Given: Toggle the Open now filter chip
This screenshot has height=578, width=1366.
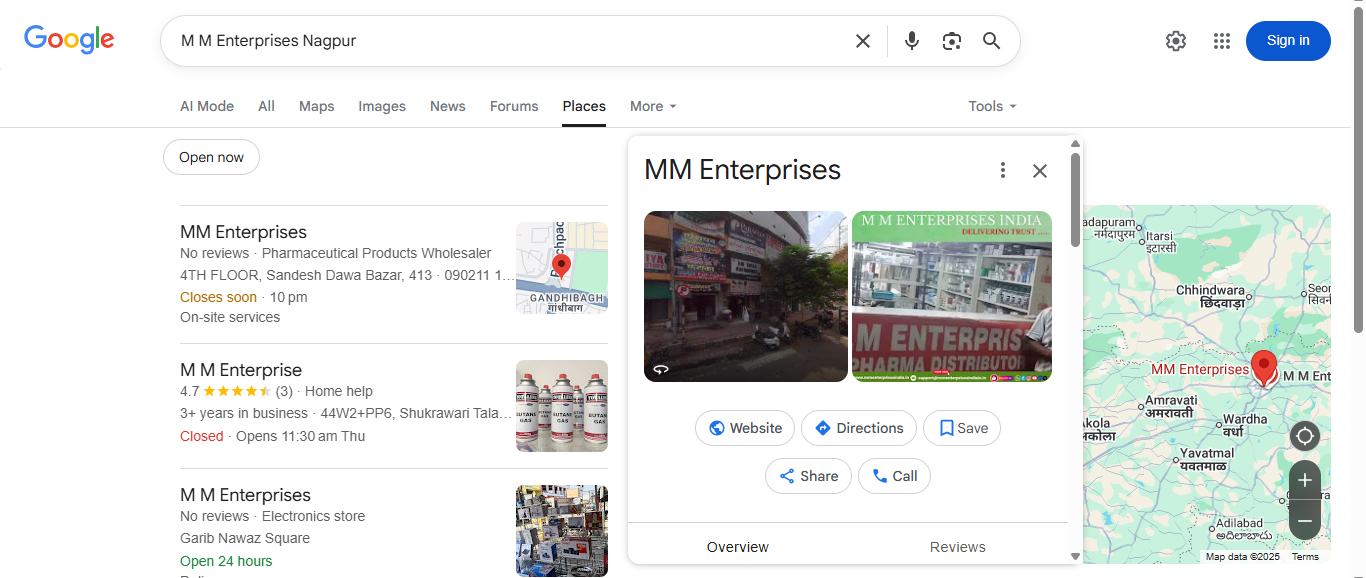Looking at the screenshot, I should [211, 157].
